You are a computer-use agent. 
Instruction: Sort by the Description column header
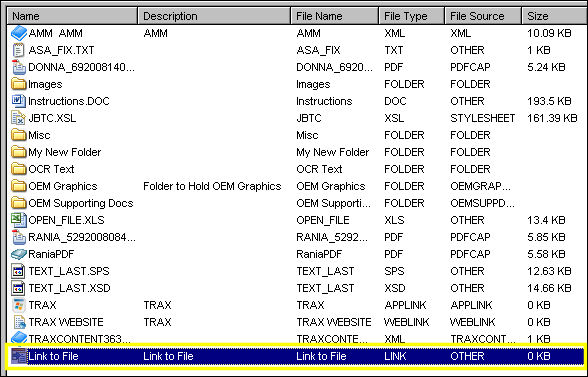tap(214, 16)
